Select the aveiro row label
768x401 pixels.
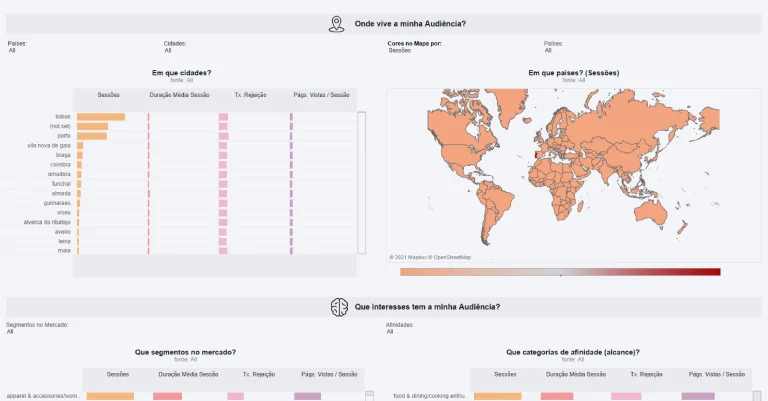tap(63, 232)
